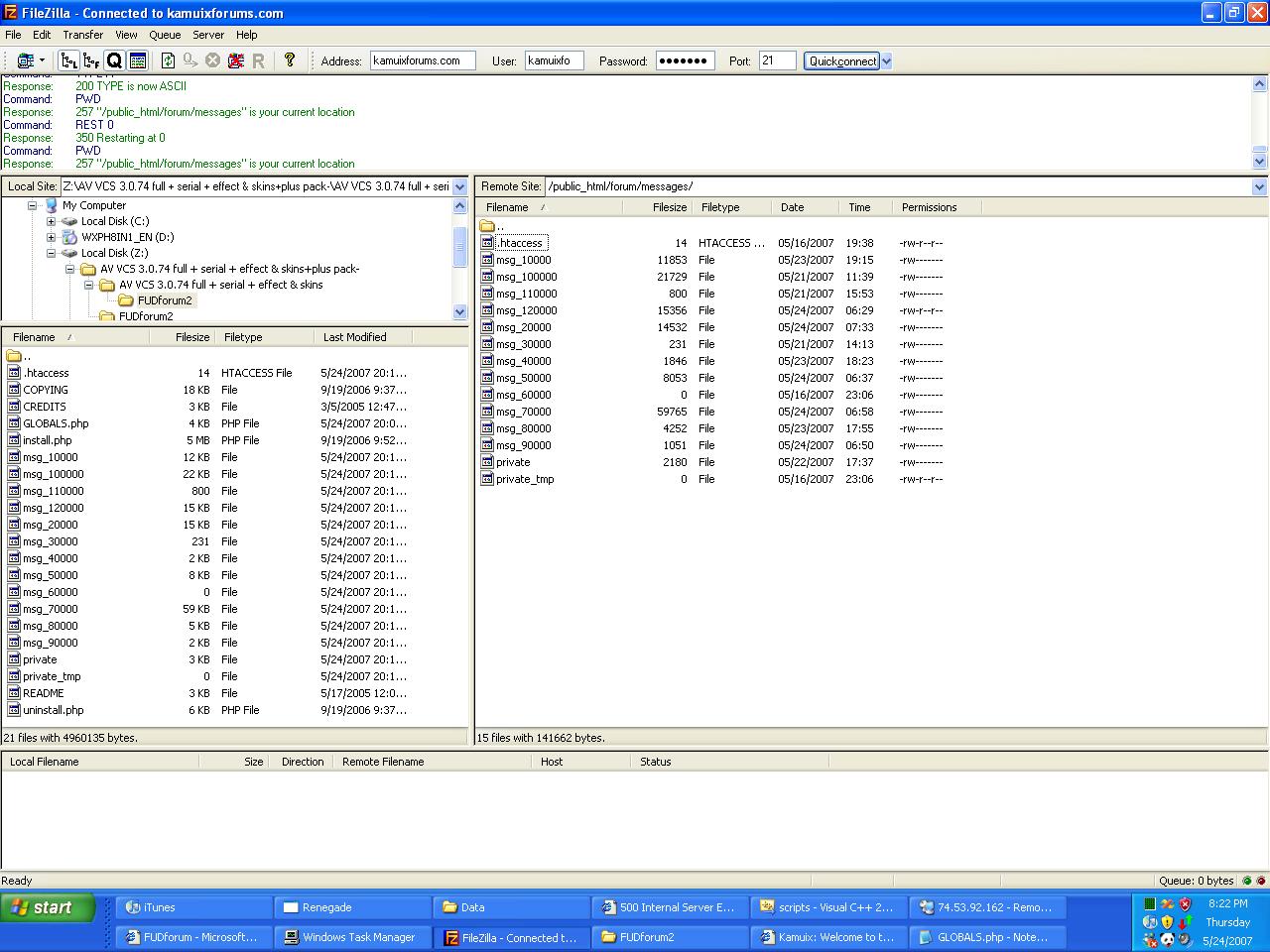
Task: Click the yellow Help question mark icon
Action: click(x=290, y=59)
